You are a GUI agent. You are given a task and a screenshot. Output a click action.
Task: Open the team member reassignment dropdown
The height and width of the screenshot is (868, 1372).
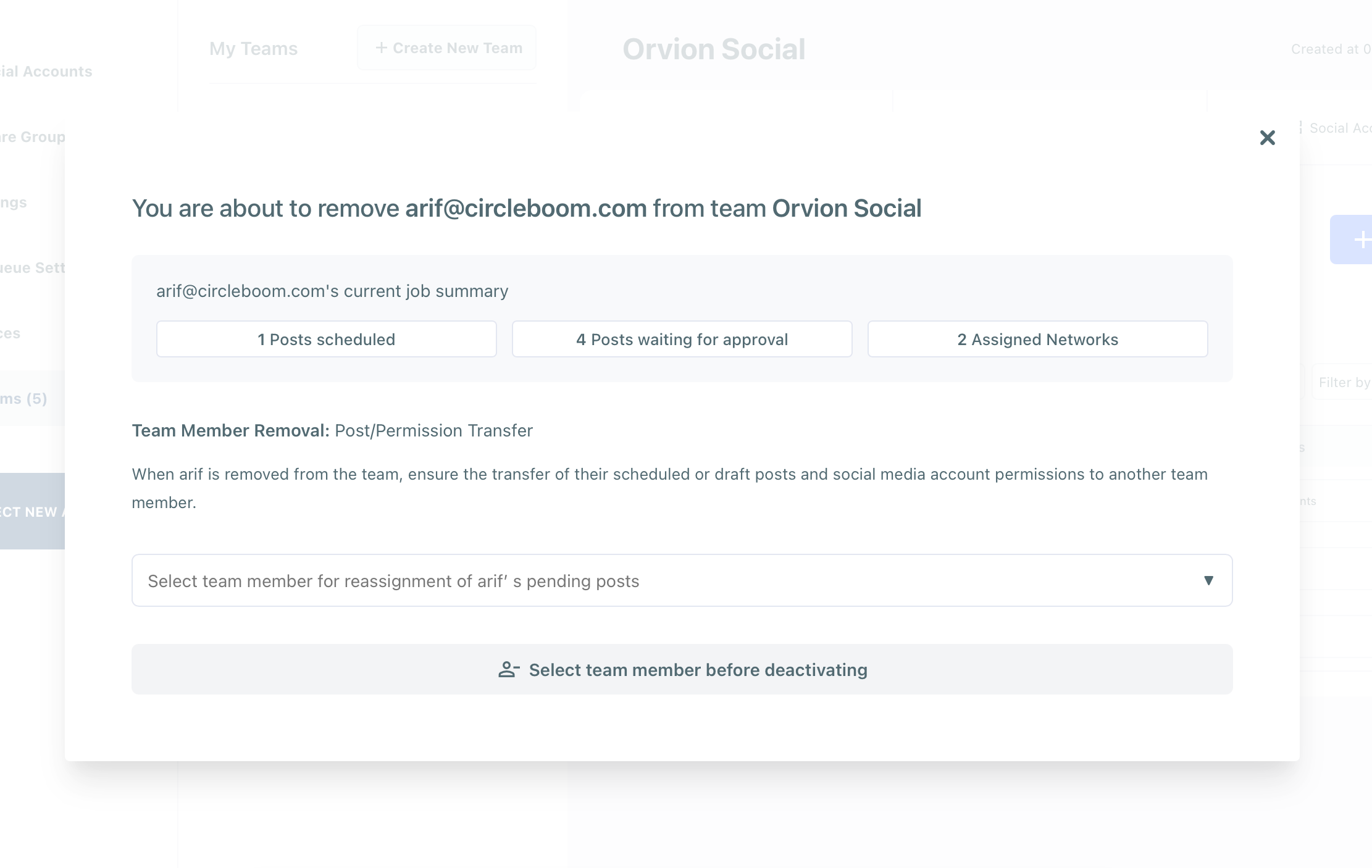[682, 580]
